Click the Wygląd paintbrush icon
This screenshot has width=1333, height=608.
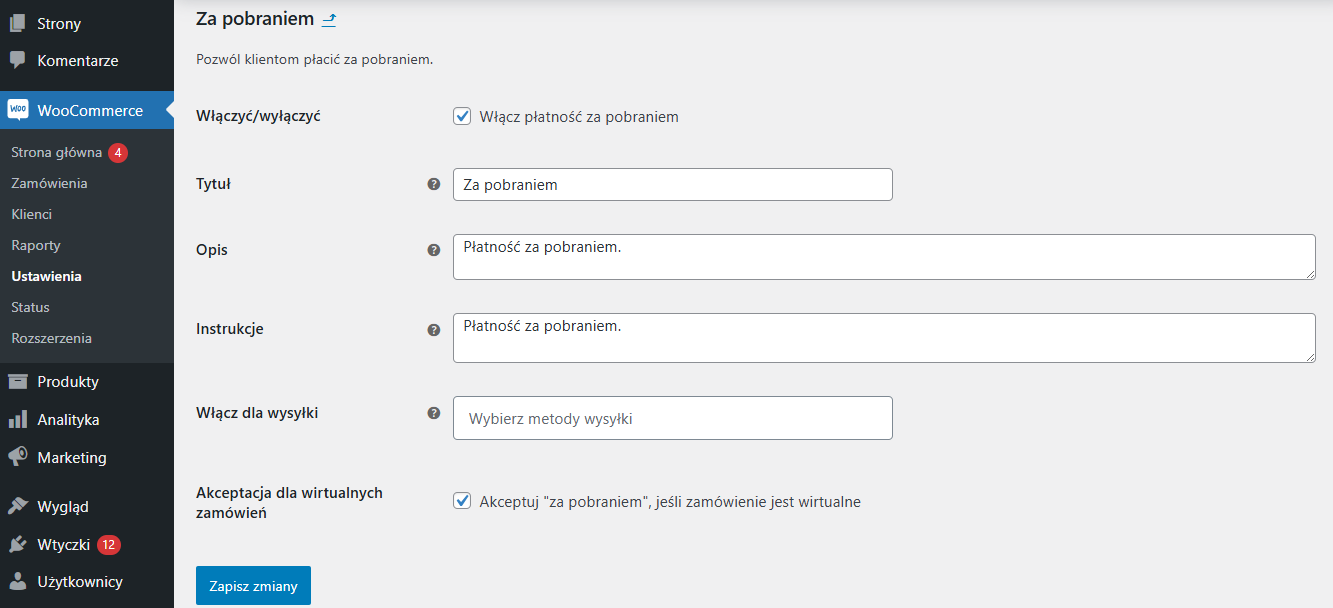(x=17, y=506)
